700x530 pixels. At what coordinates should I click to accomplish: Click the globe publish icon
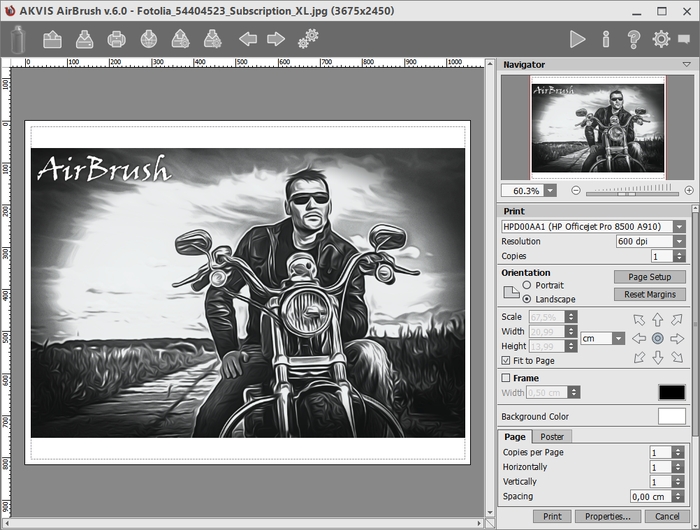[149, 39]
